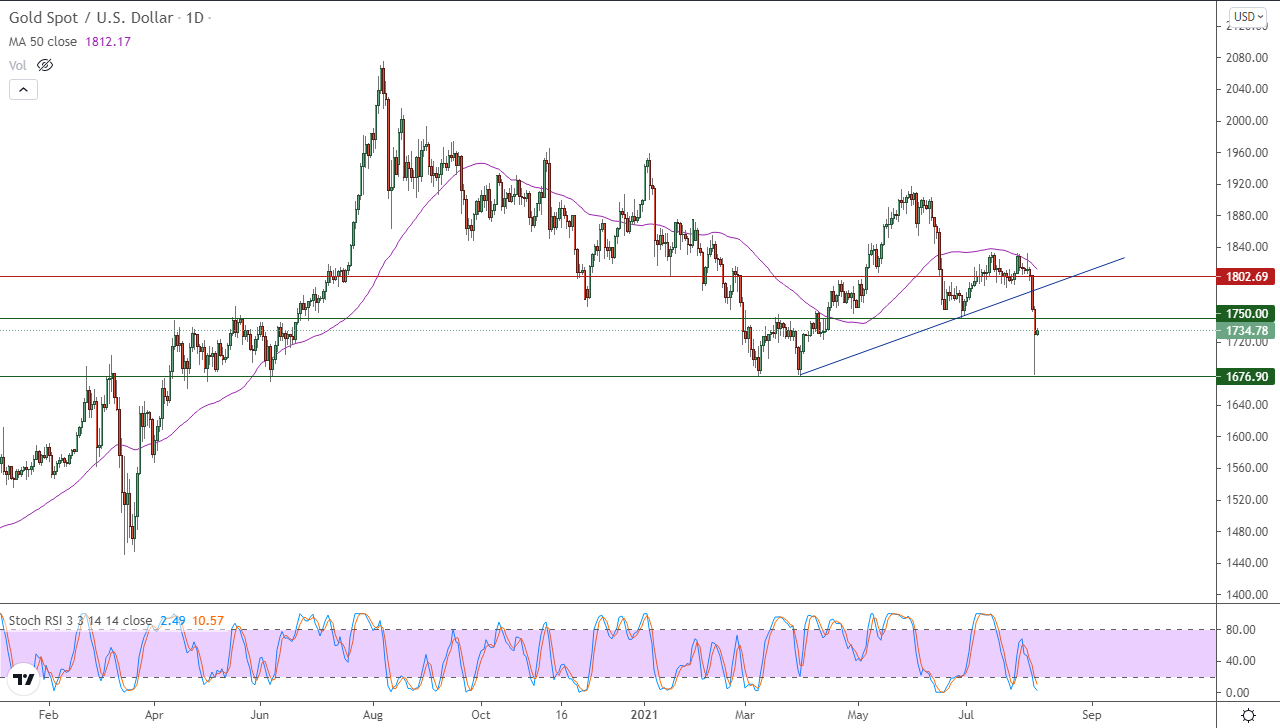
Task: Select the Vol indicator label
Action: 18,65
